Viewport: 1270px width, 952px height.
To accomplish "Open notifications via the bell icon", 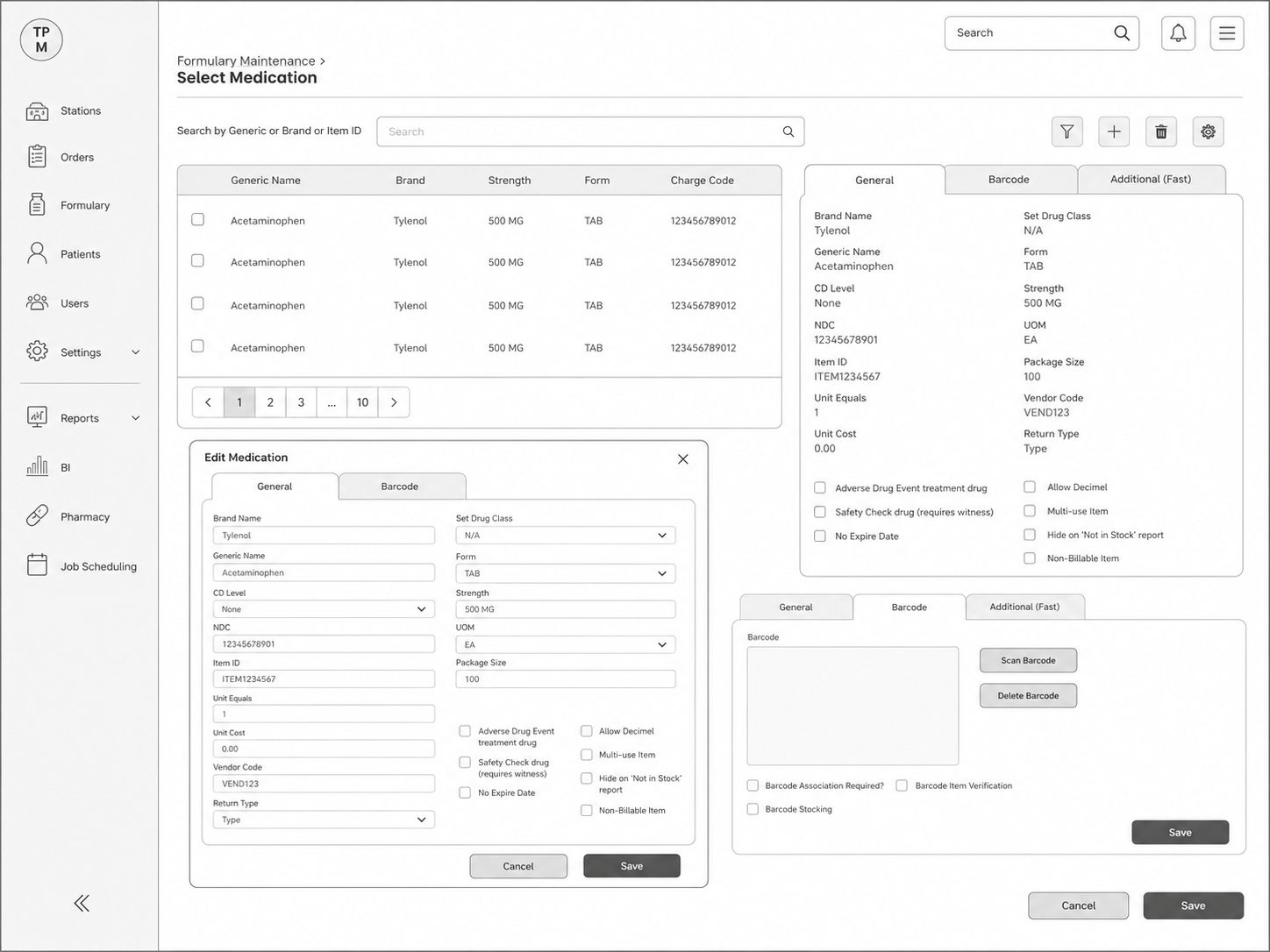I will pos(1178,33).
